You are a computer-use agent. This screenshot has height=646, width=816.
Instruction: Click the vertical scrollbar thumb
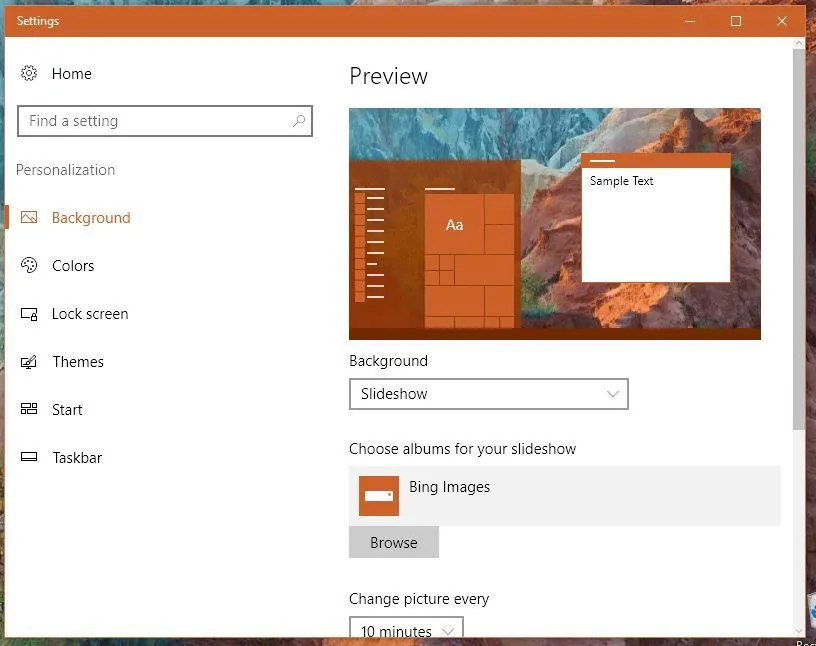click(799, 239)
